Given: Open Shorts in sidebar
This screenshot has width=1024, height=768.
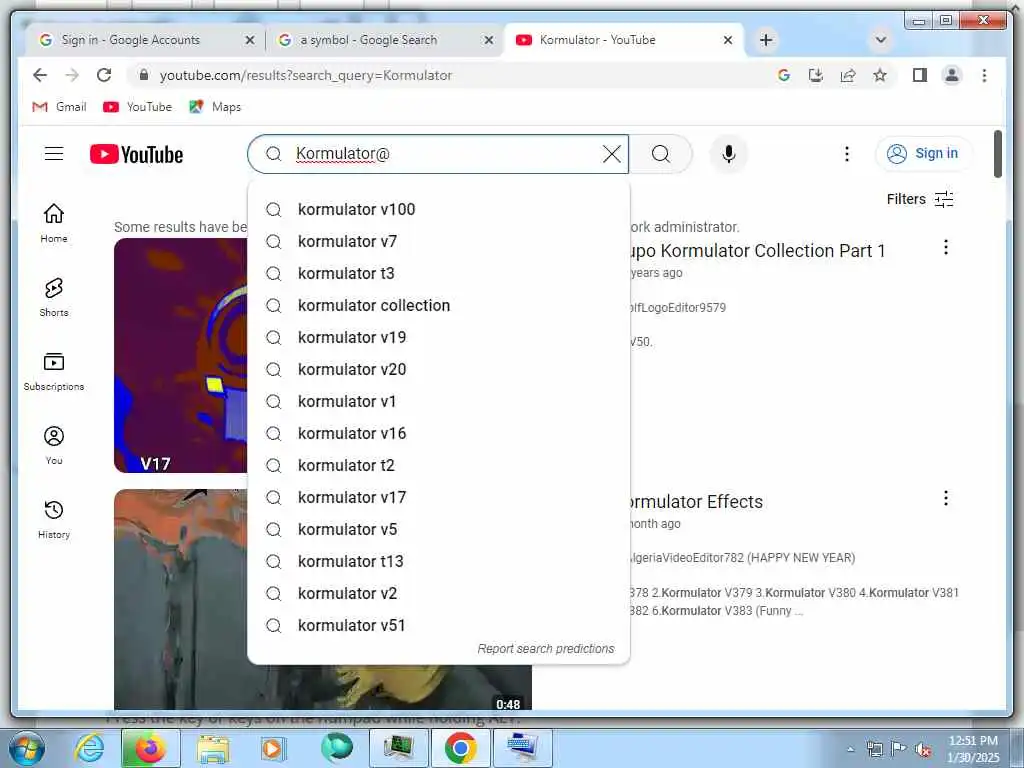Looking at the screenshot, I should pyautogui.click(x=54, y=297).
